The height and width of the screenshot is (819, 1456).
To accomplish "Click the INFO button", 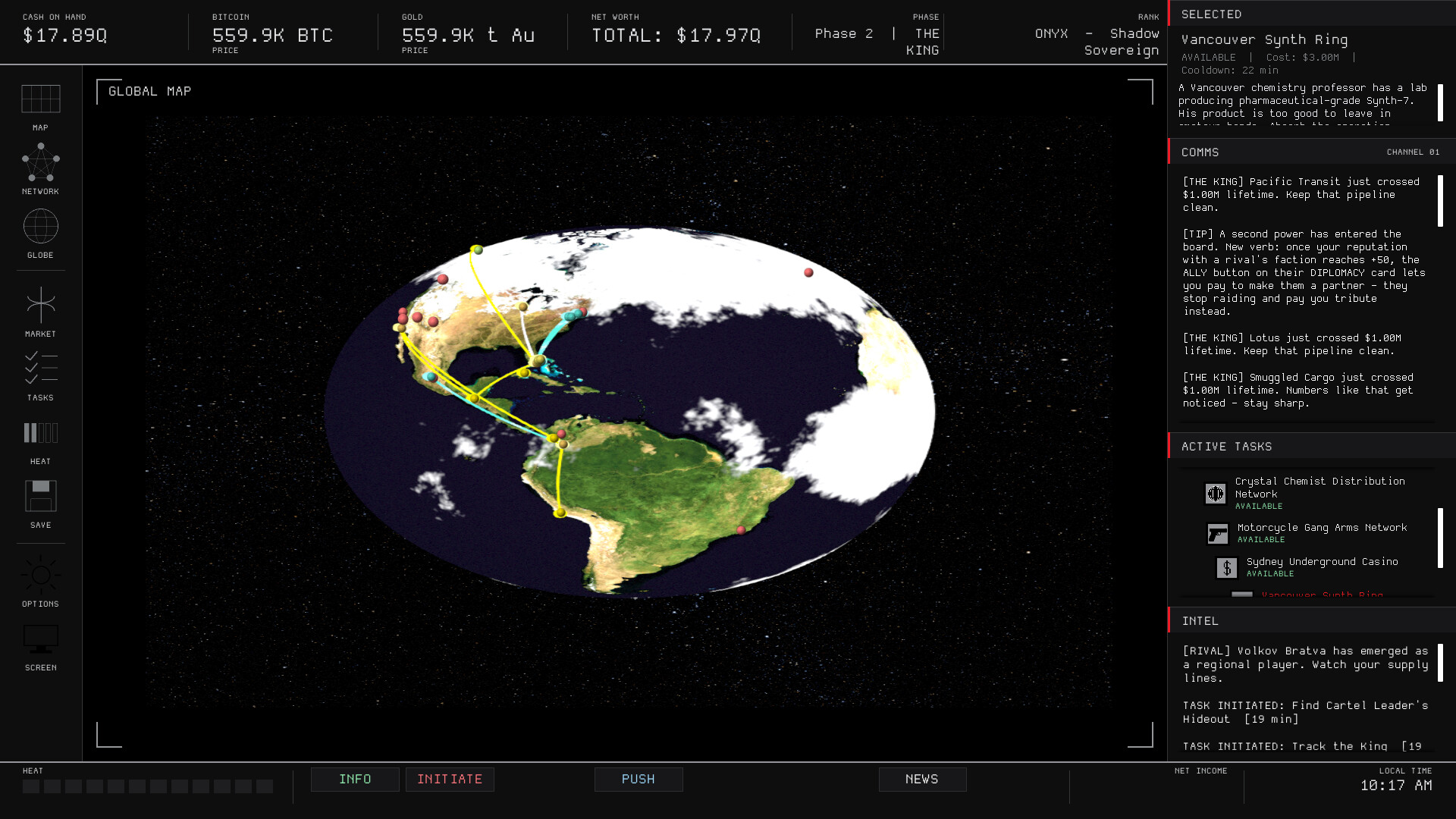I will [355, 780].
